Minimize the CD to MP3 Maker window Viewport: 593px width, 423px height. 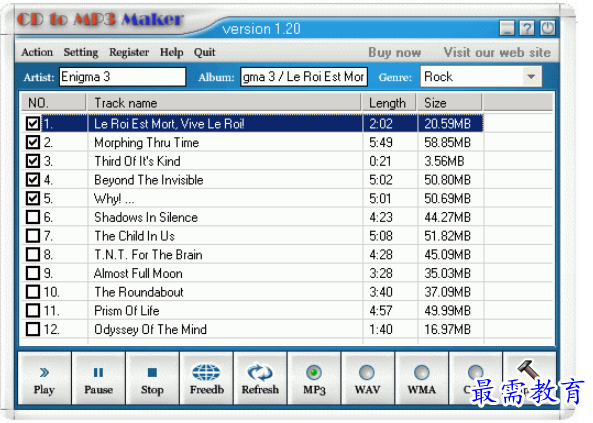[507, 28]
